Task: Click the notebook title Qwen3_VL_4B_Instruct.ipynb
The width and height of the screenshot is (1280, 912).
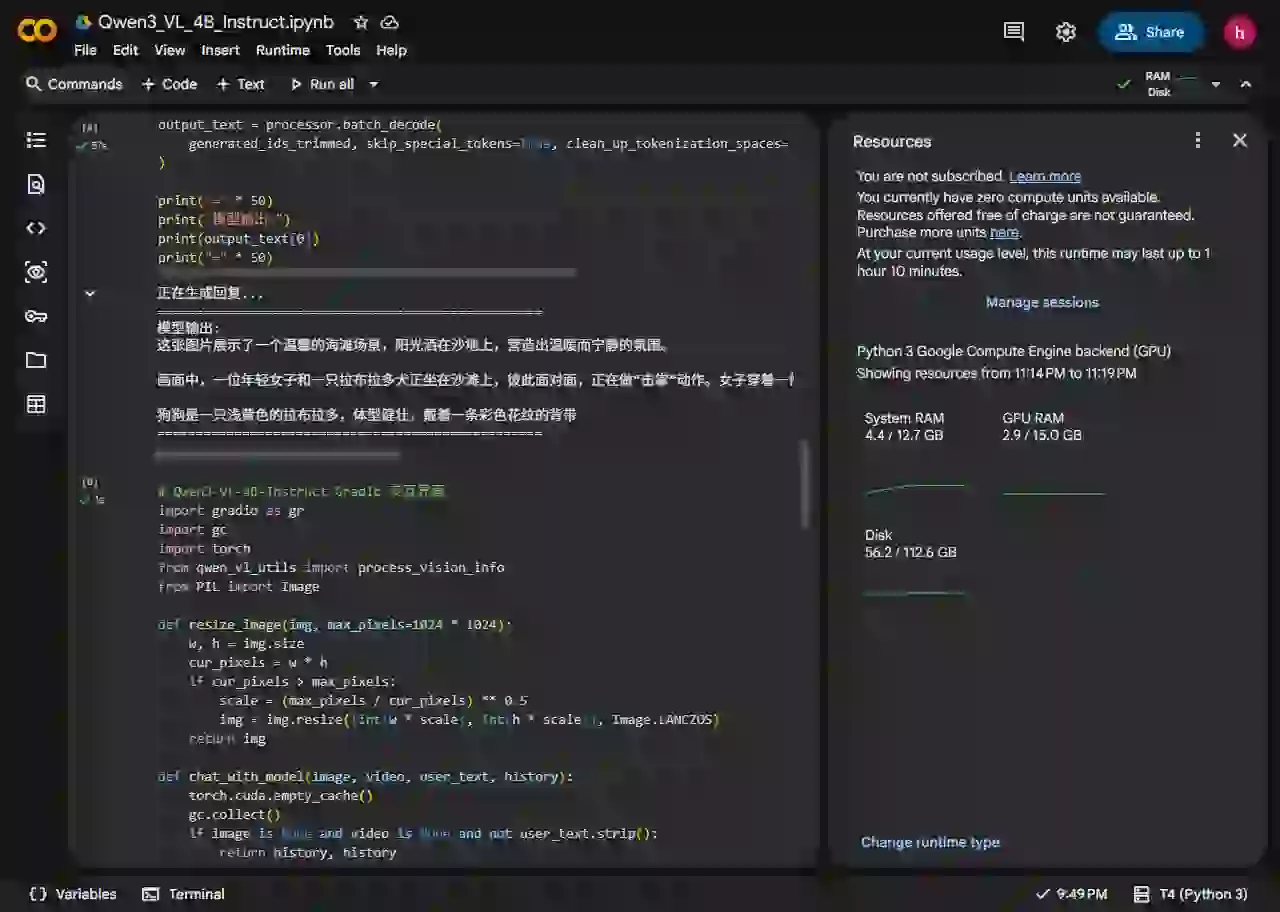Action: coord(216,22)
